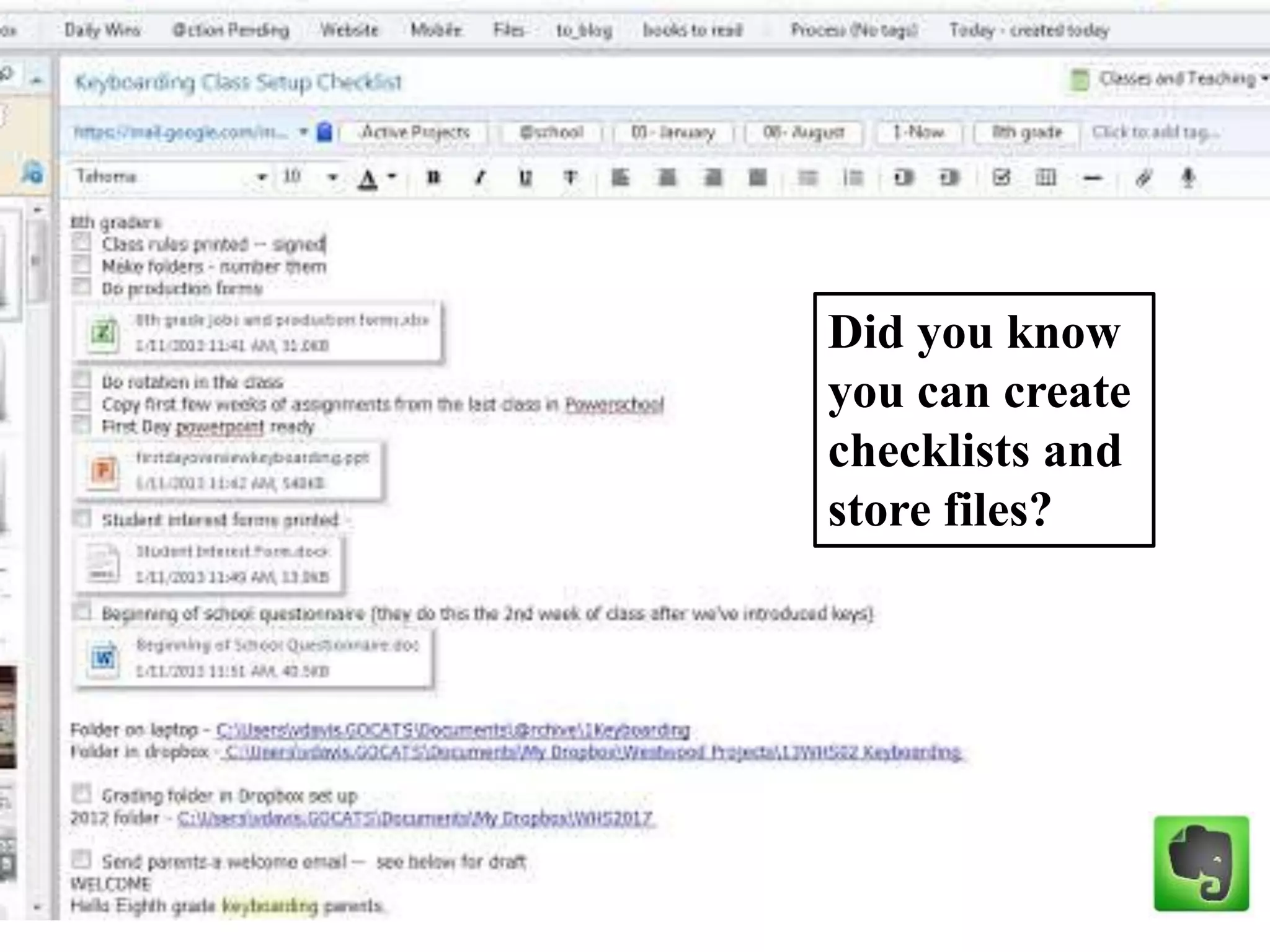The width and height of the screenshot is (1270, 952).
Task: Open the Excel attachment 8th grade jobs and production forms
Action: [x=257, y=332]
